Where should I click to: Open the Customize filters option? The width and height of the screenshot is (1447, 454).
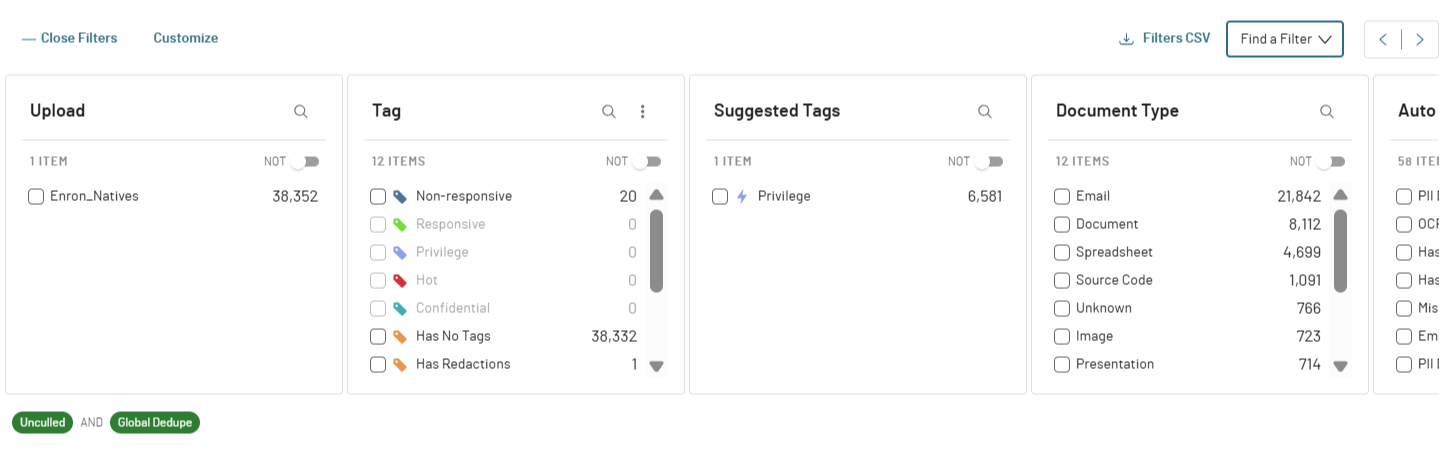(x=185, y=38)
